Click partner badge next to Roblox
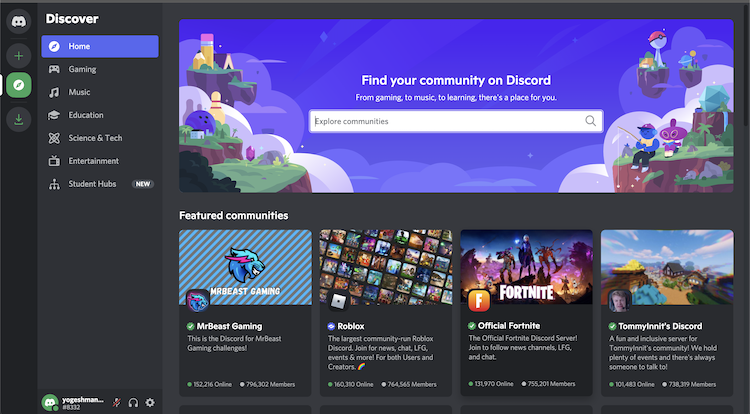The height and width of the screenshot is (414, 750). pyautogui.click(x=331, y=326)
